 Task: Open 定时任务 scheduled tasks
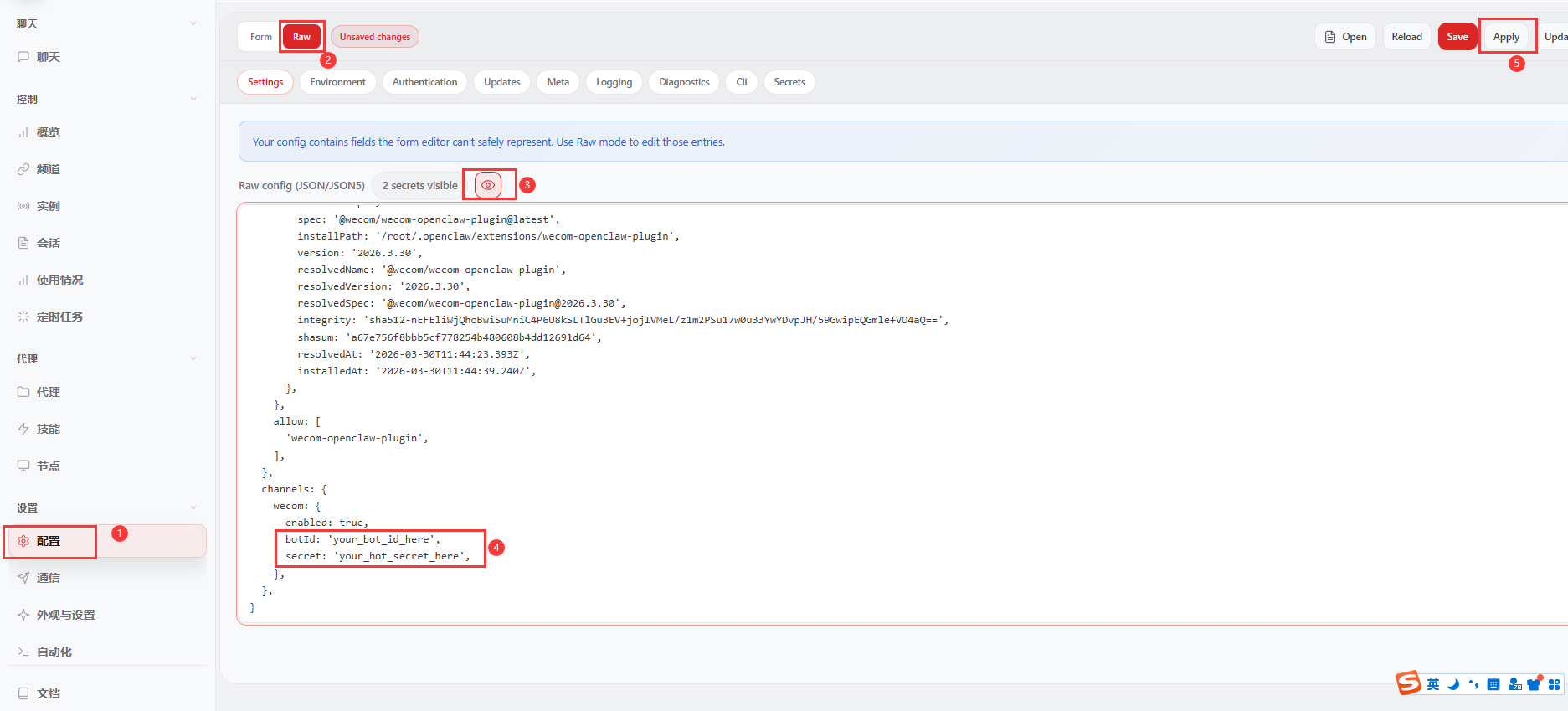coord(59,317)
